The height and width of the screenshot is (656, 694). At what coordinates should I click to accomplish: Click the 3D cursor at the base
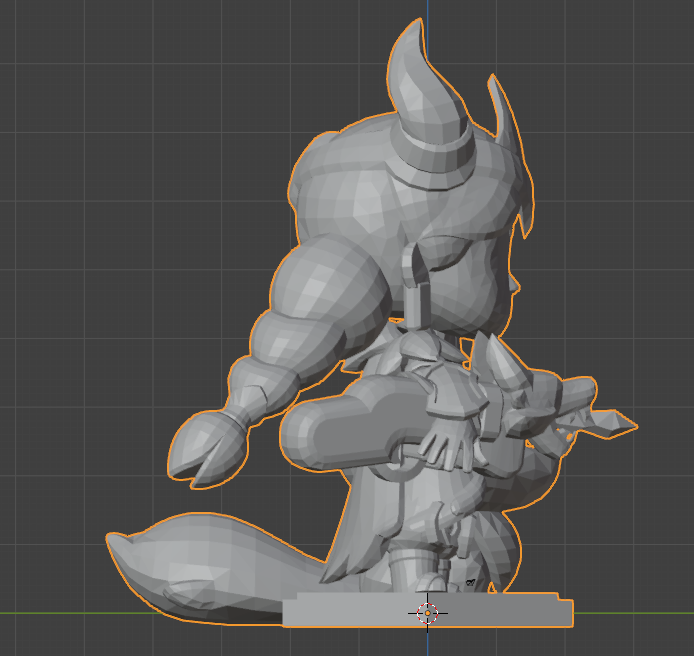[x=427, y=612]
